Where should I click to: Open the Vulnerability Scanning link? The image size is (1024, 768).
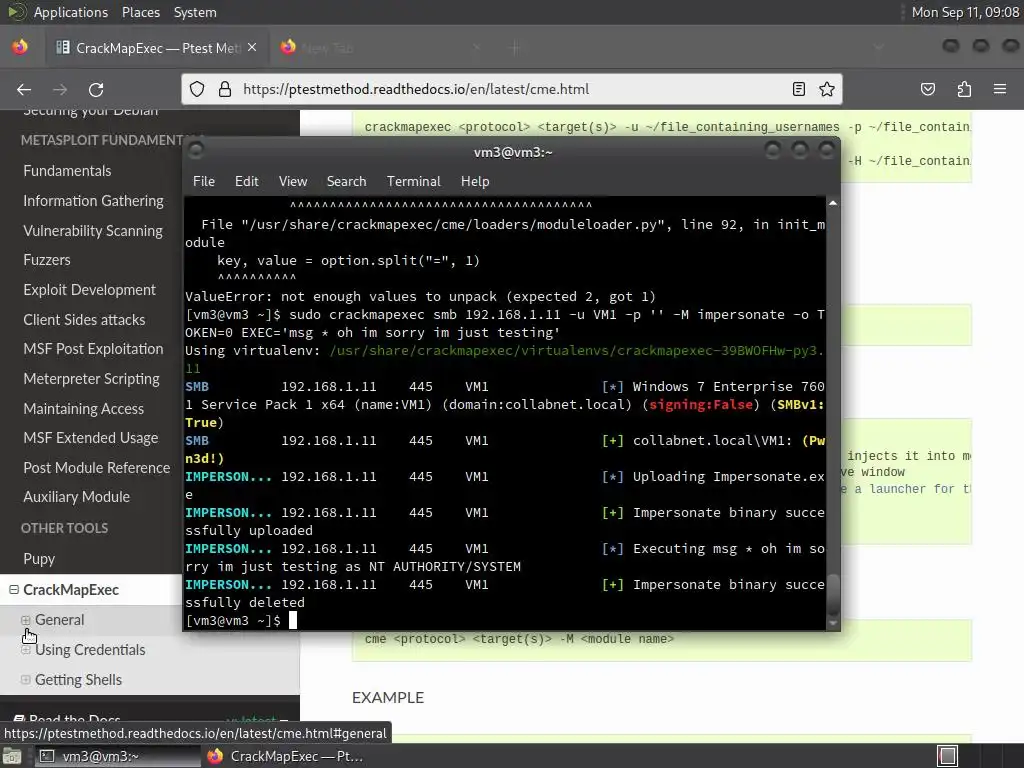pyautogui.click(x=93, y=231)
